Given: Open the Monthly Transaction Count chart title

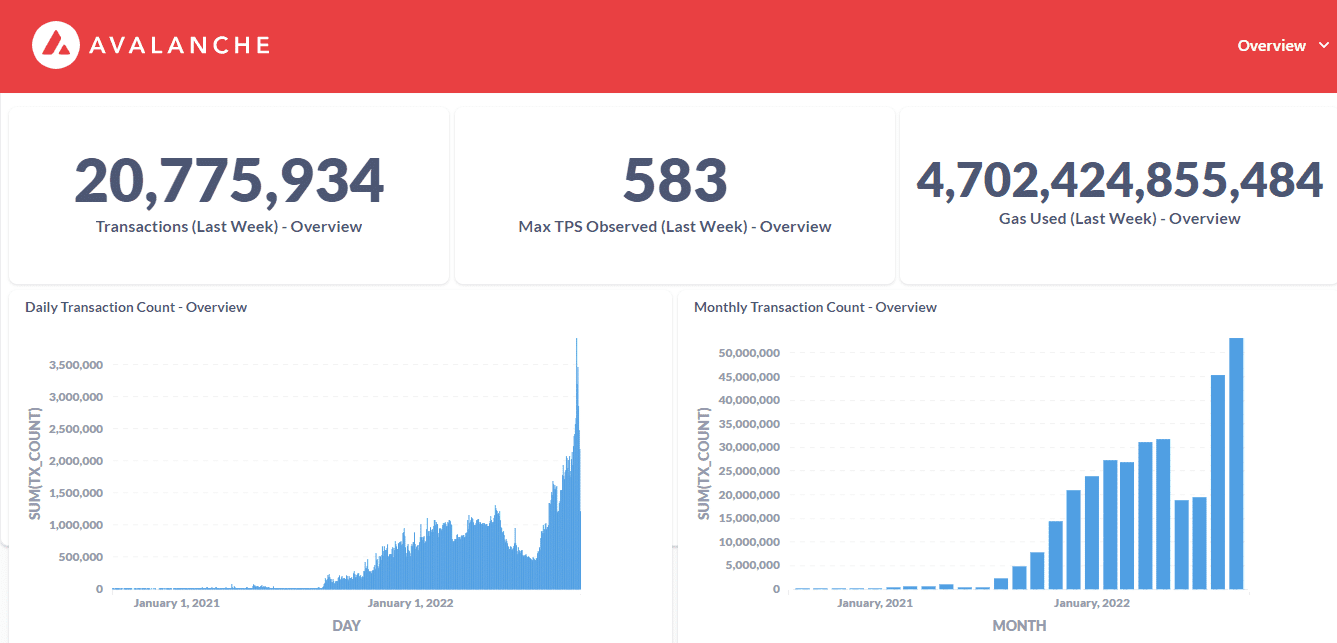Looking at the screenshot, I should [815, 307].
